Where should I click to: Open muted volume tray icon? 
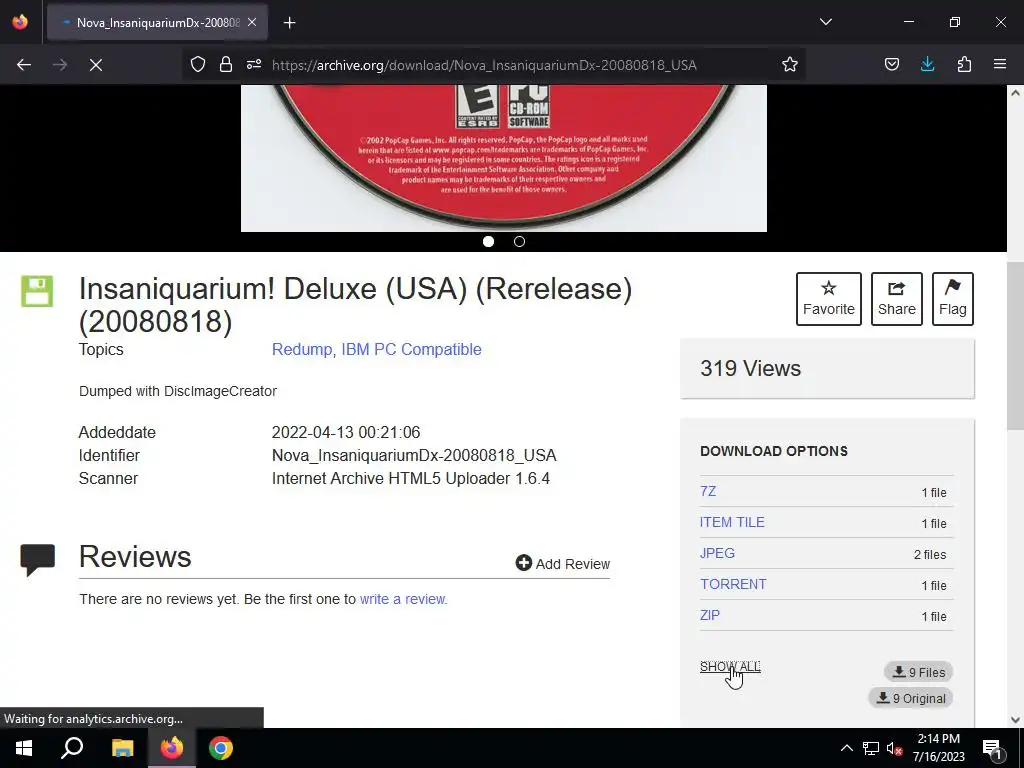(895, 748)
